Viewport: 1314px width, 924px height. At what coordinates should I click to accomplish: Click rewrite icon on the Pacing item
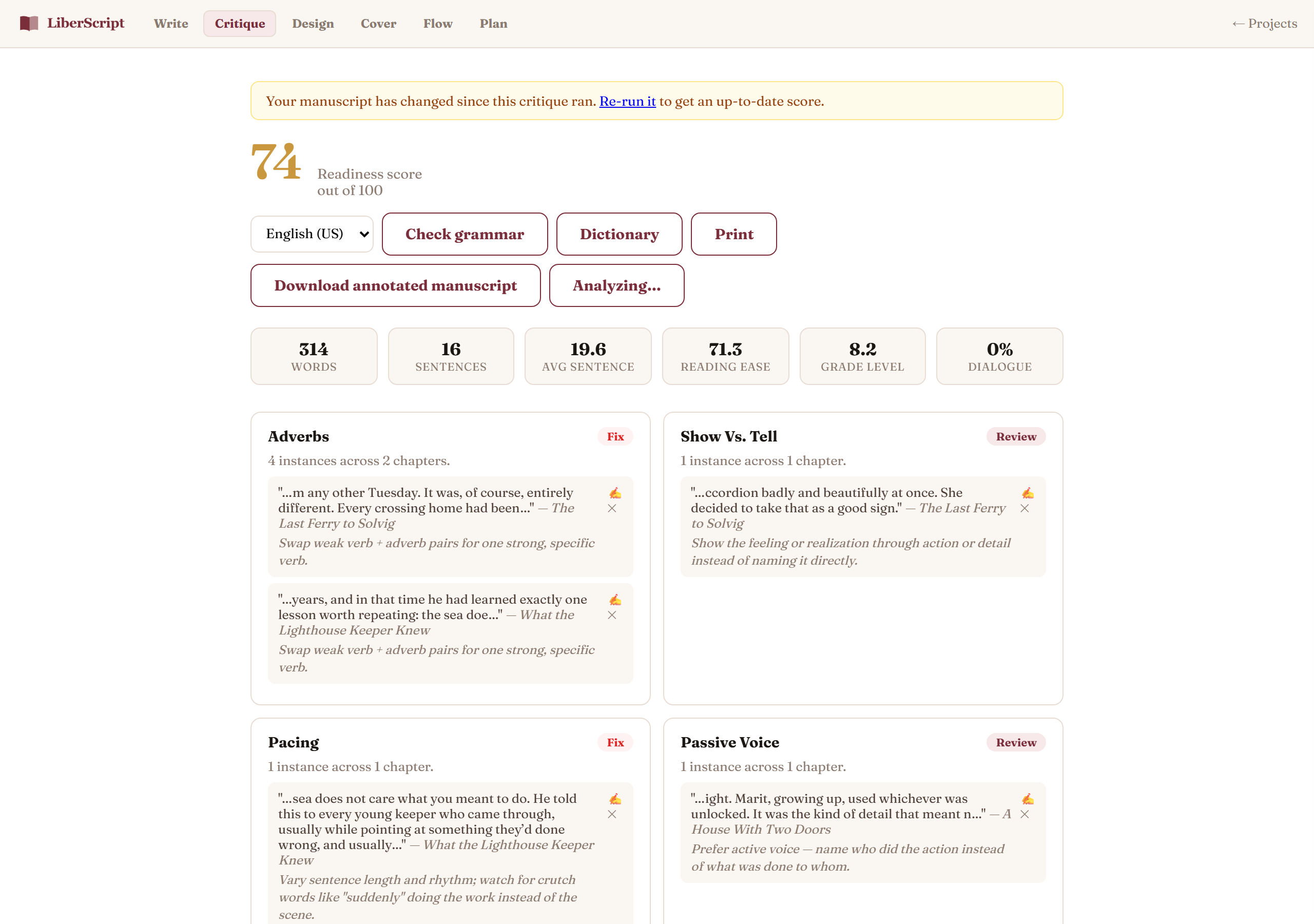pyautogui.click(x=615, y=799)
